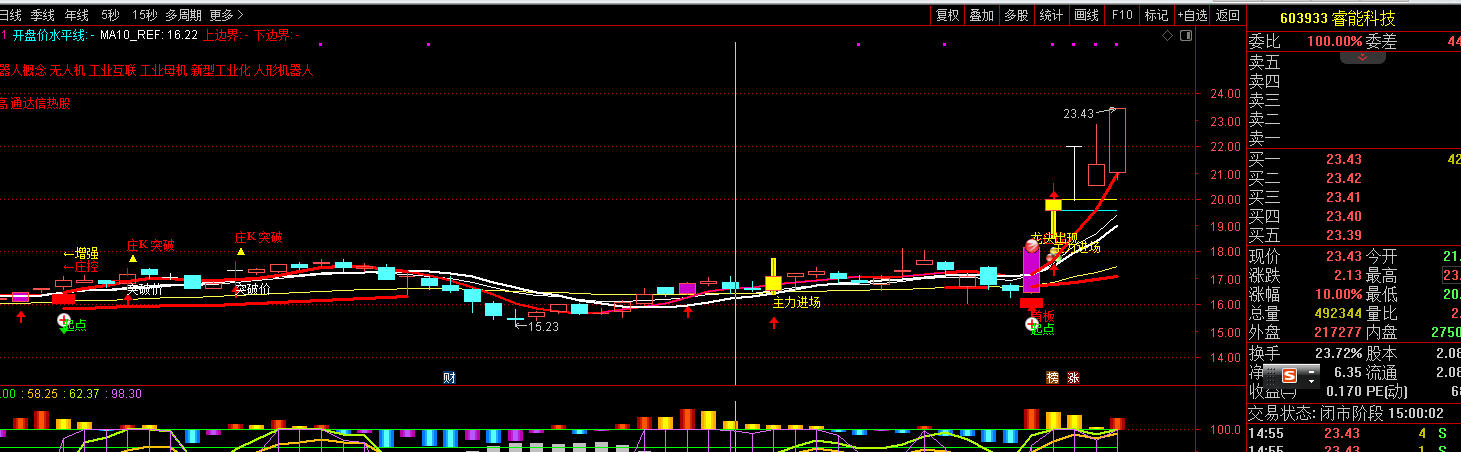Switch to the 季线 quarterly chart
1461x452 pixels.
point(43,15)
